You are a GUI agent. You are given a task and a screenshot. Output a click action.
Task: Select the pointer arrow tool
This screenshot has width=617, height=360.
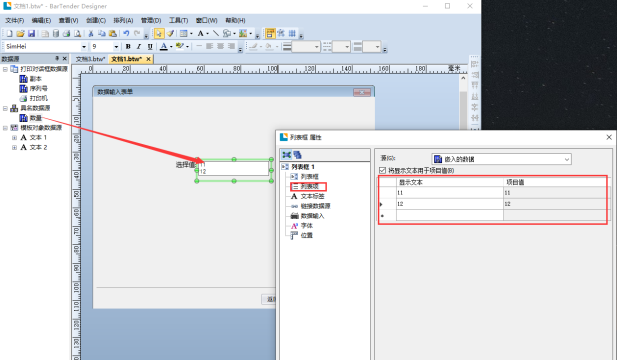(x=159, y=33)
